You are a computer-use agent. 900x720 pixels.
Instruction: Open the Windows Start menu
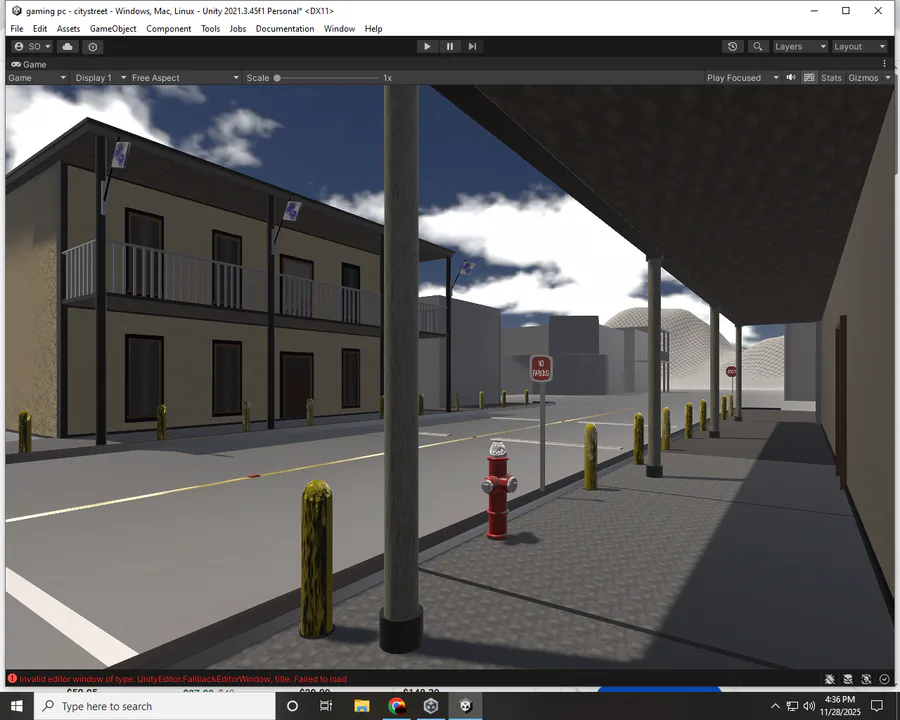pyautogui.click(x=17, y=706)
